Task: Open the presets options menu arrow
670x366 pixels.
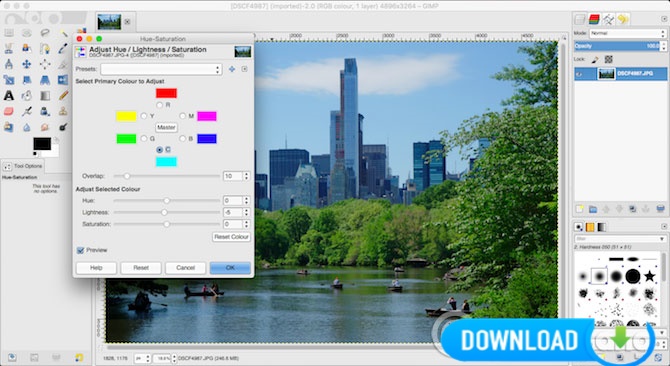Action: 244,69
